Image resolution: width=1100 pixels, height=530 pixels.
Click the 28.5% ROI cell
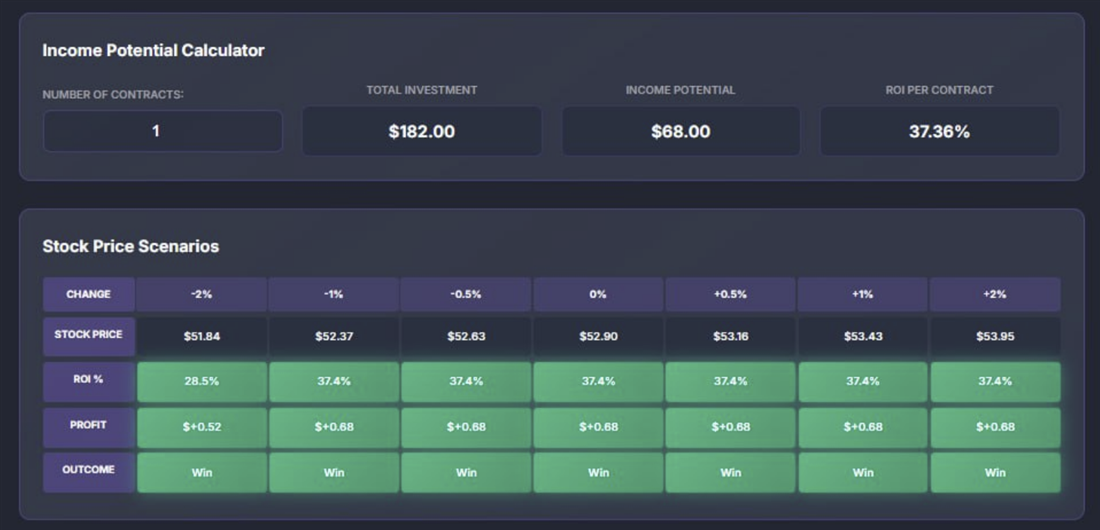202,381
